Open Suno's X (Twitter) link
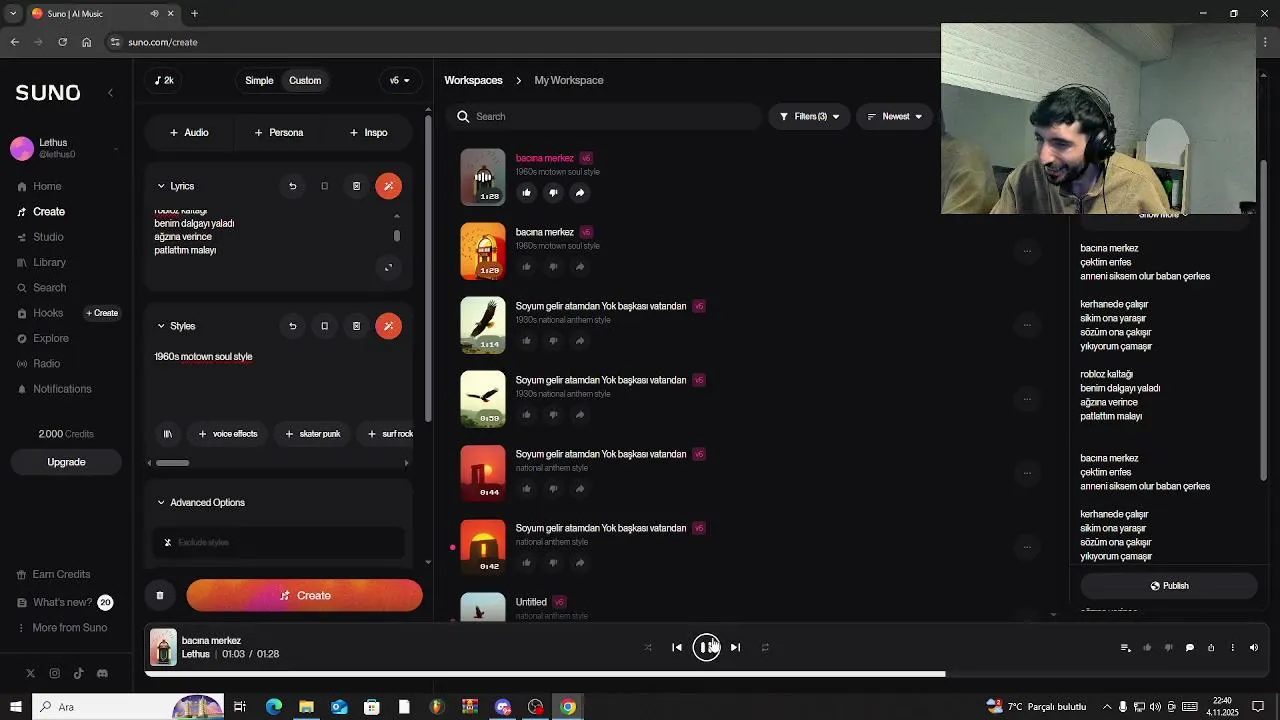Image resolution: width=1280 pixels, height=720 pixels. [30, 674]
